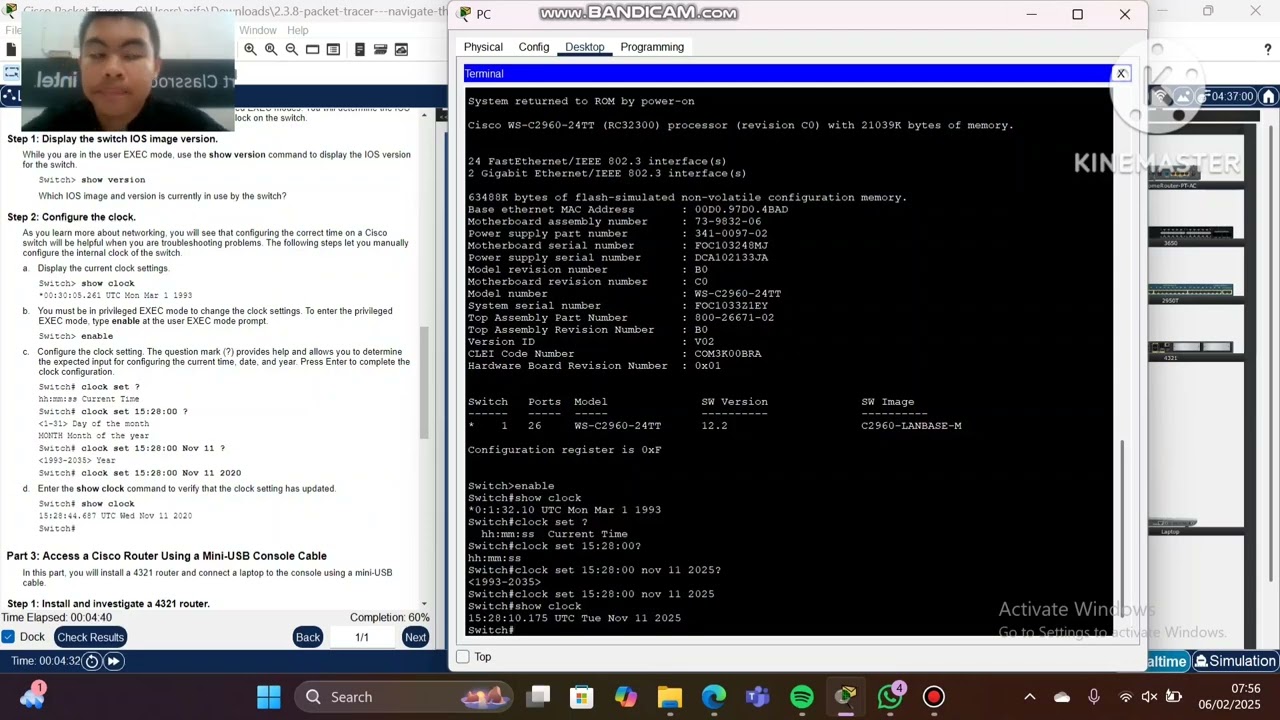Select the Desktop tab
The width and height of the screenshot is (1280, 720).
pos(584,47)
